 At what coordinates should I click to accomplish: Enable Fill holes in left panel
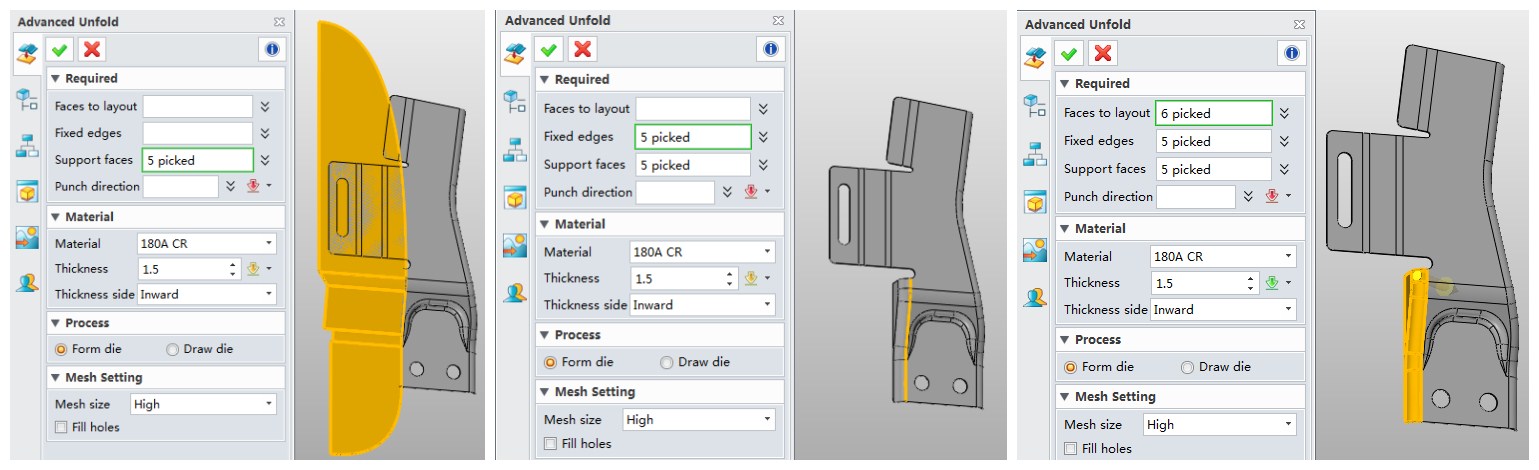61,427
